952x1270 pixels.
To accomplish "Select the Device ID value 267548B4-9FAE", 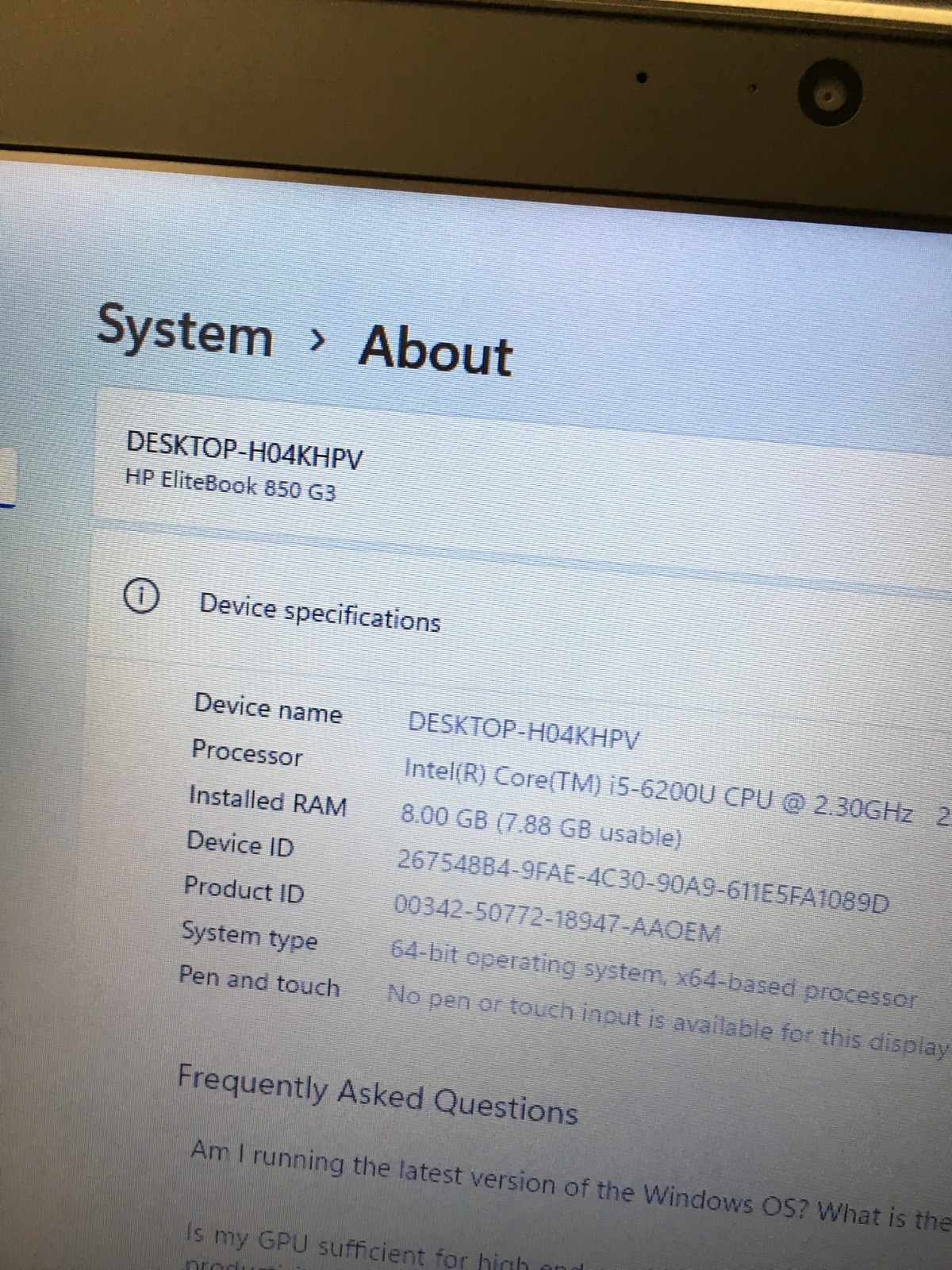I will coord(643,880).
